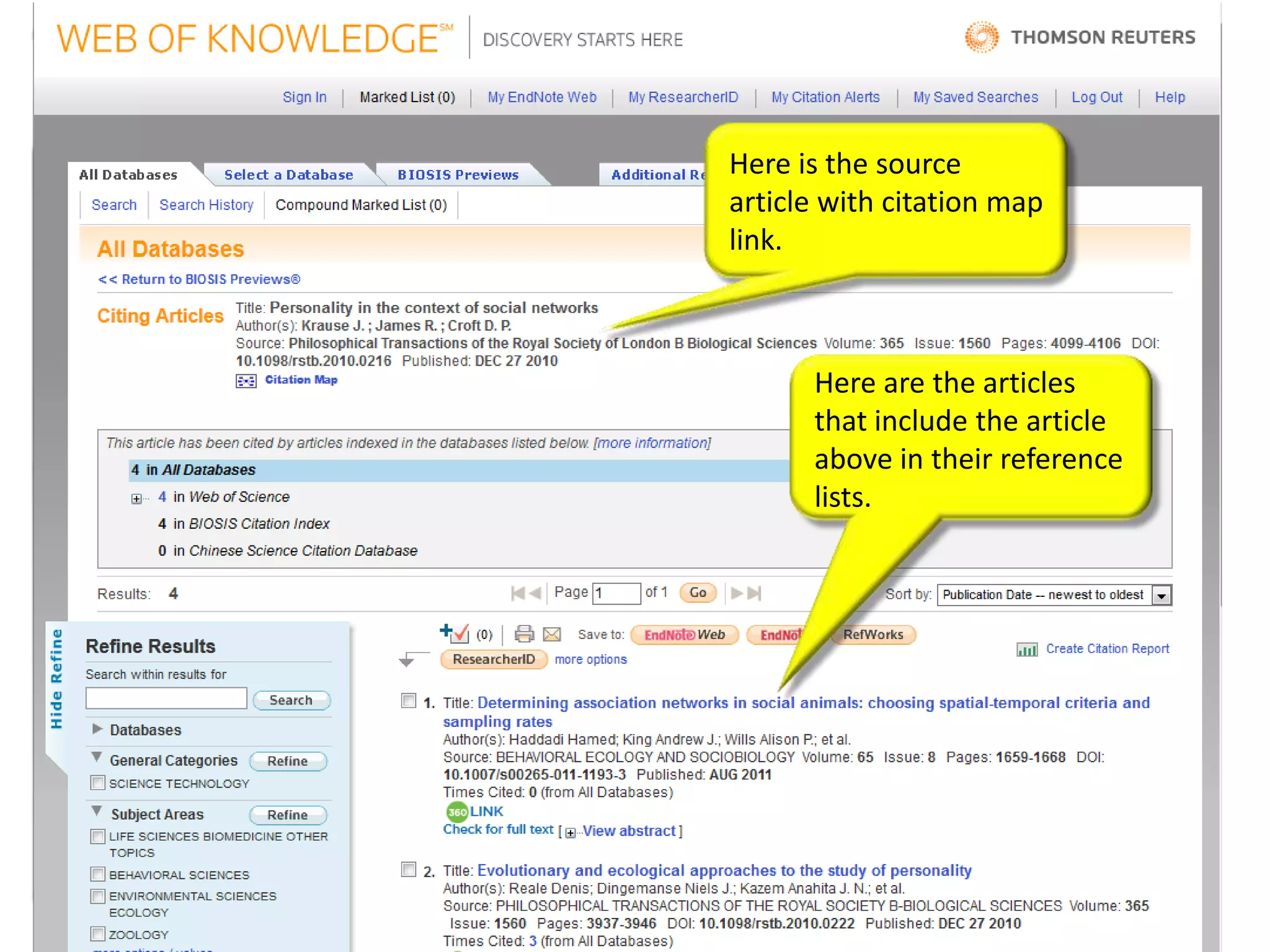Viewport: 1270px width, 952px height.
Task: Switch to All Databases tab
Action: point(128,175)
